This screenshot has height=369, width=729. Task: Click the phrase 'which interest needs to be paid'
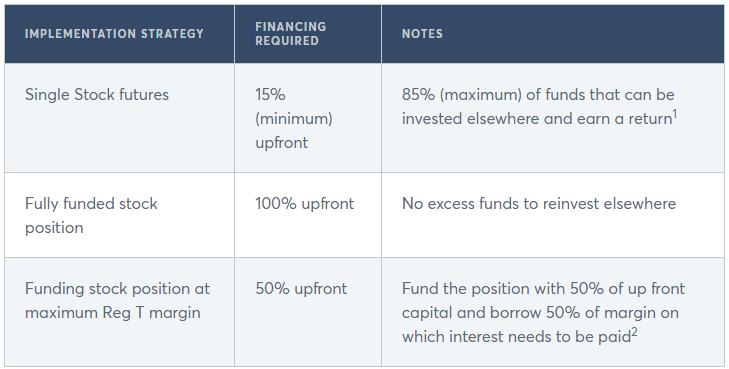pos(516,336)
